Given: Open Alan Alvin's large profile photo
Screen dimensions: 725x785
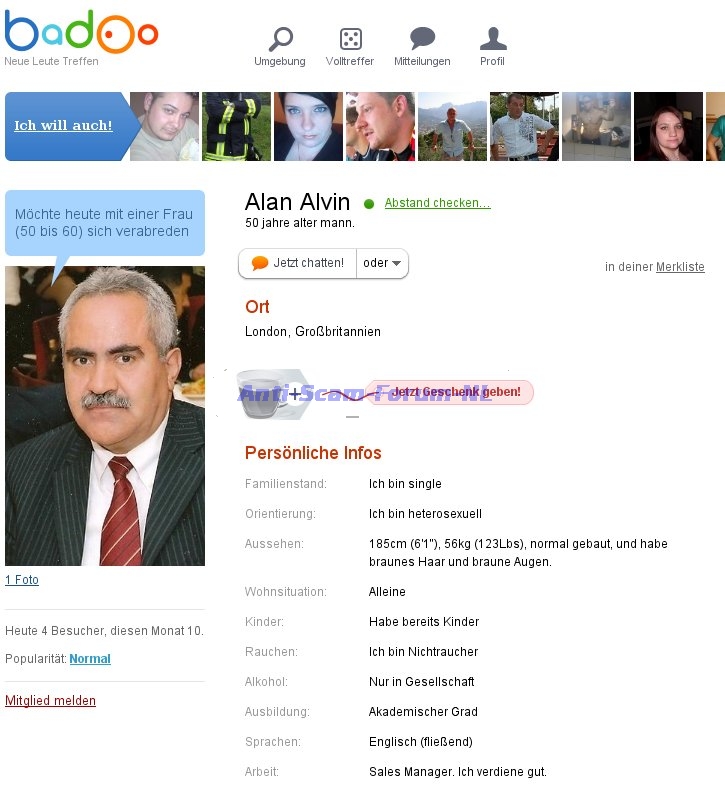Looking at the screenshot, I should (x=105, y=416).
